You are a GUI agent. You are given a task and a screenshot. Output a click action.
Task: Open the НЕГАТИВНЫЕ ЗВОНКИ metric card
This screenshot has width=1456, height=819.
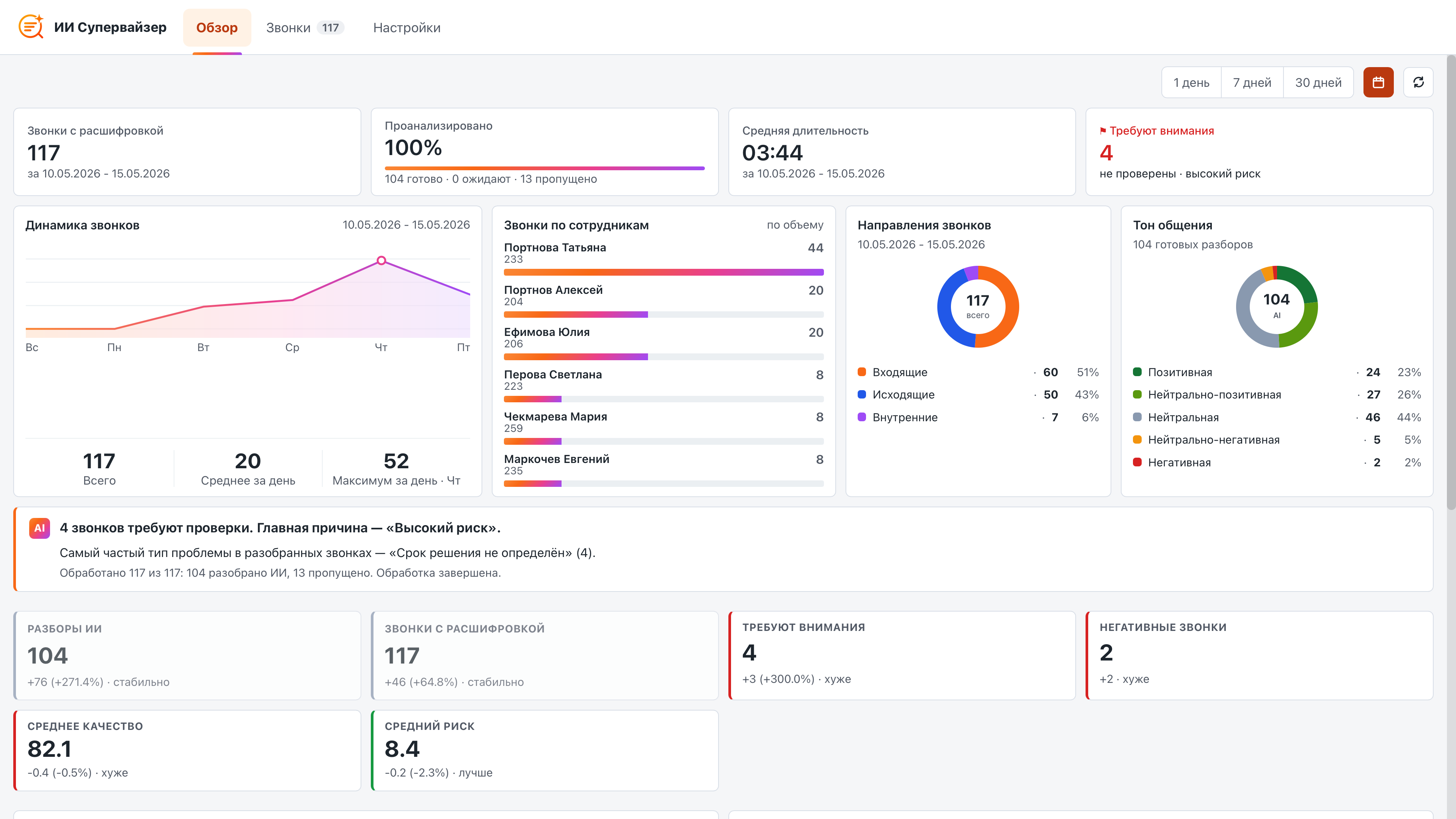[x=1259, y=656]
